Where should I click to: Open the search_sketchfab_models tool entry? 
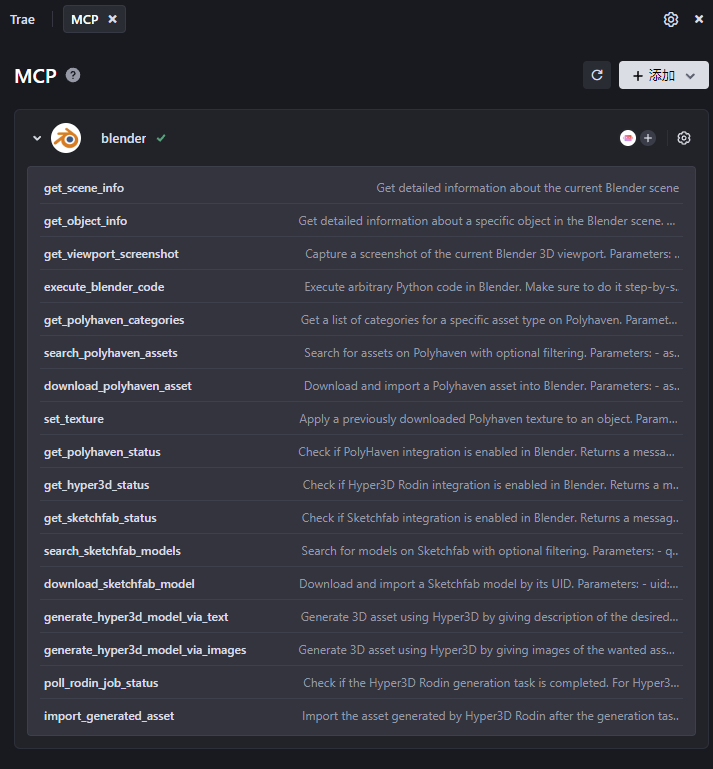pos(112,551)
